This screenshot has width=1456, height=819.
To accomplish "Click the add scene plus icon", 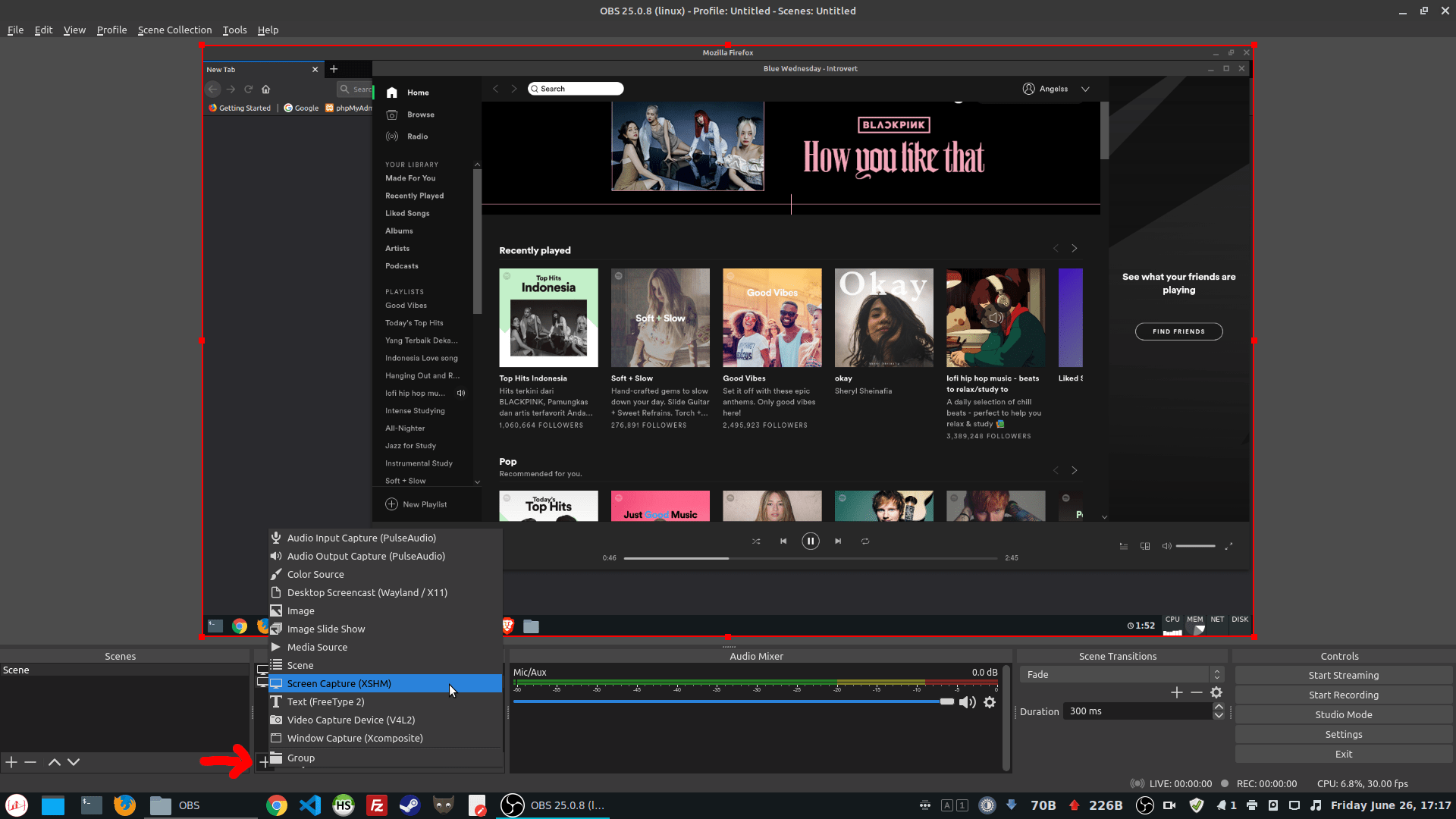I will point(11,762).
